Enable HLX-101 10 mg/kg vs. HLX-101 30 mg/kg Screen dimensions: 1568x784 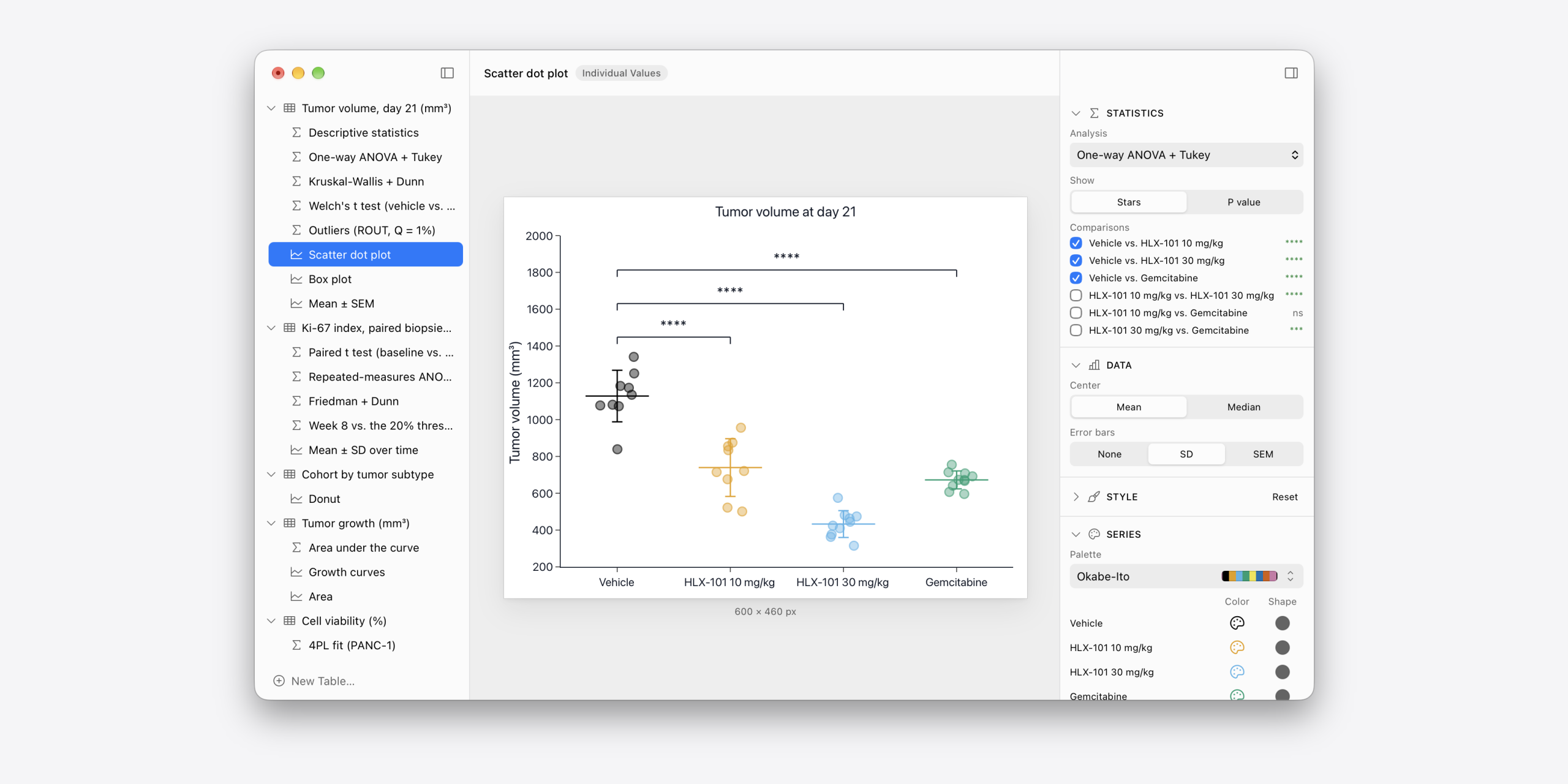point(1076,295)
